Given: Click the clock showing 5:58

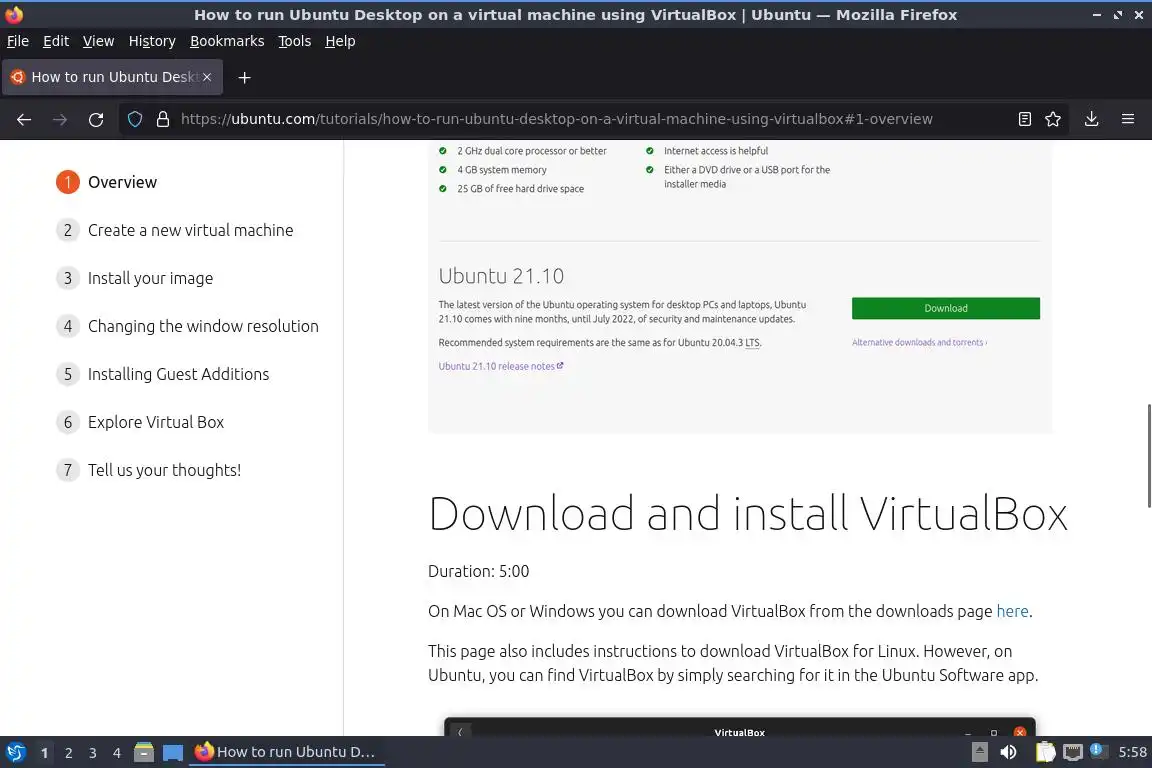Looking at the screenshot, I should coord(1132,752).
